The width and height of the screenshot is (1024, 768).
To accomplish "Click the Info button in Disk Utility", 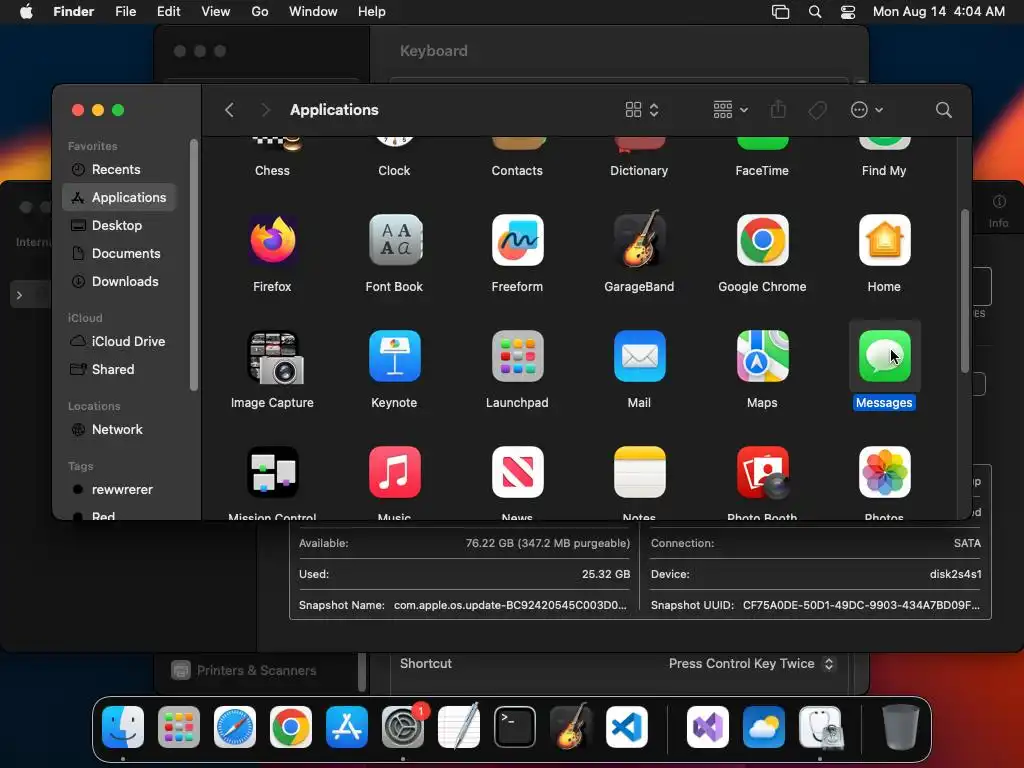I will [x=998, y=210].
